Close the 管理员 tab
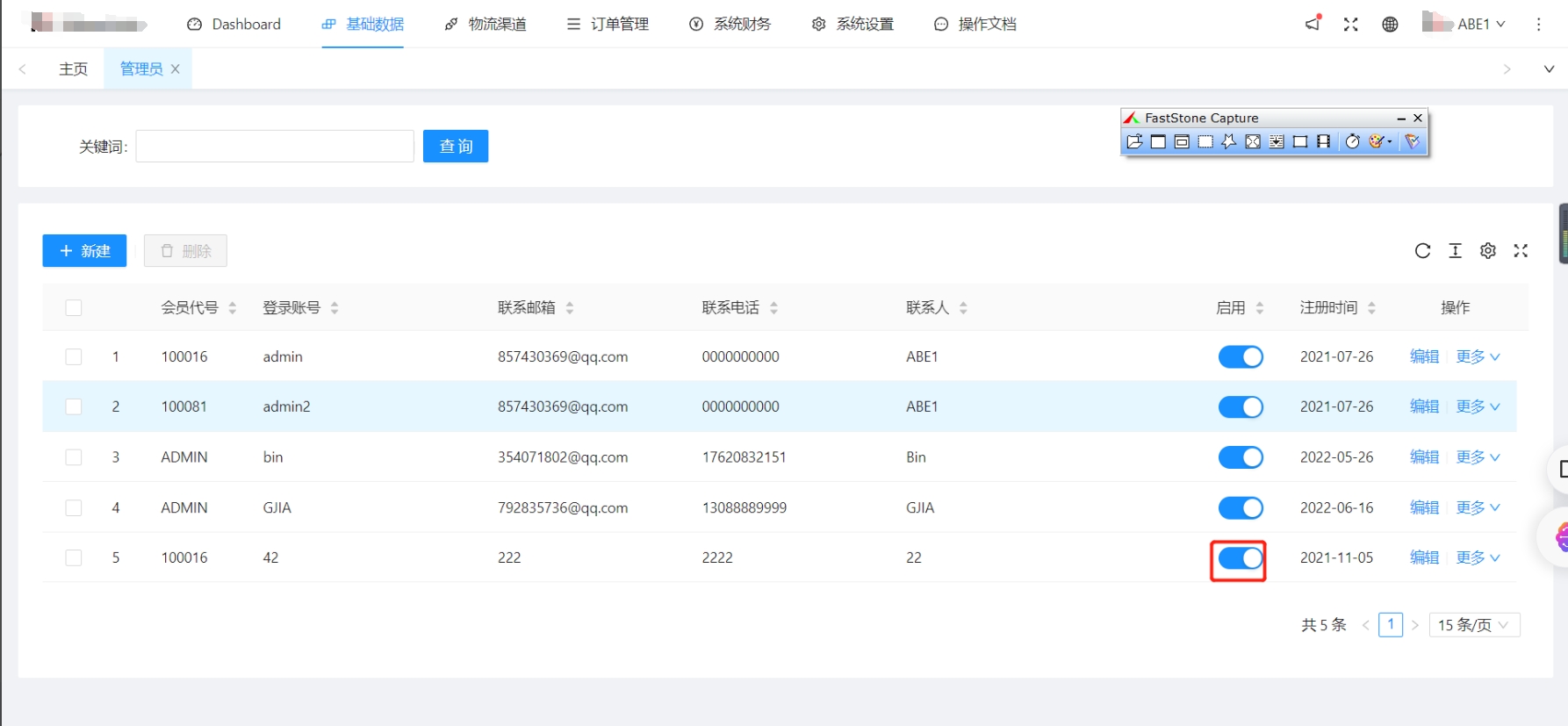Screen dimensions: 1568x726 pyautogui.click(x=176, y=68)
